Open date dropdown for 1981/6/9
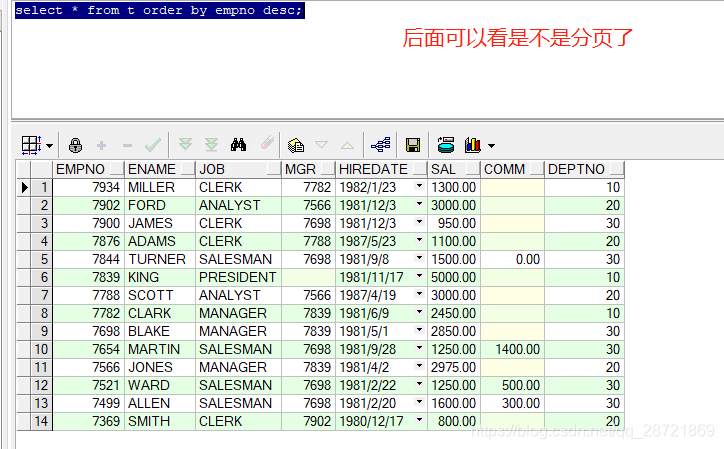Screen dimensions: 724x449 (x=419, y=312)
